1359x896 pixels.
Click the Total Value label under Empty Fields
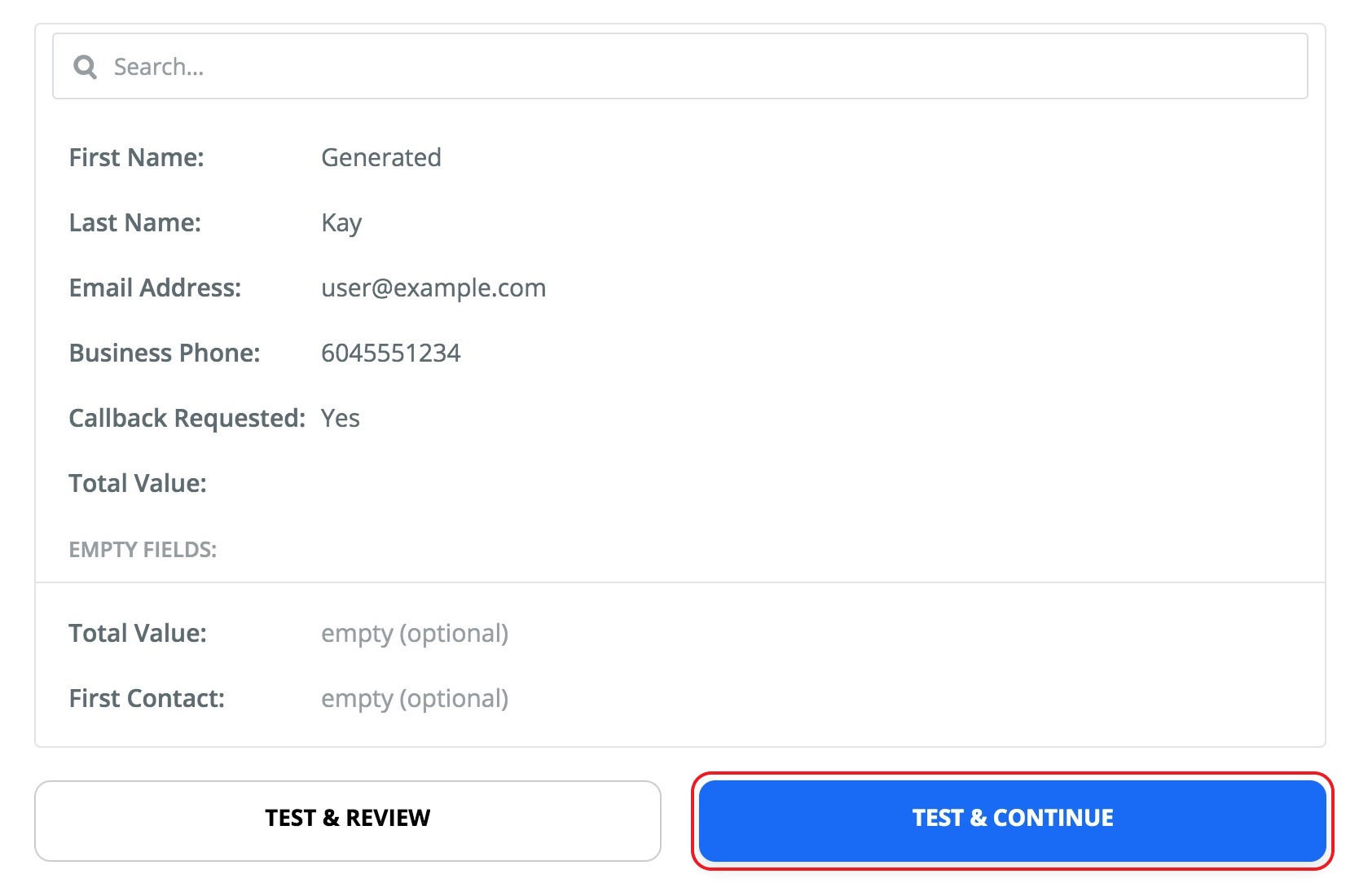tap(138, 633)
